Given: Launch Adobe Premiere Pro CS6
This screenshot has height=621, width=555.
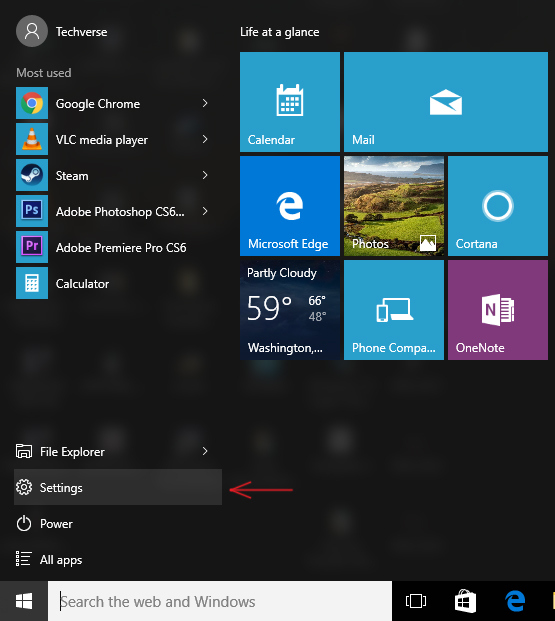Looking at the screenshot, I should coord(111,247).
